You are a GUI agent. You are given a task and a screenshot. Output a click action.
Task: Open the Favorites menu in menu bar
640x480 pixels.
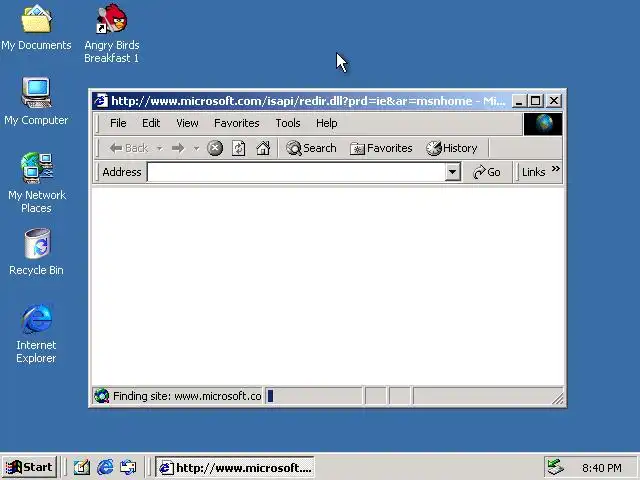click(x=237, y=123)
